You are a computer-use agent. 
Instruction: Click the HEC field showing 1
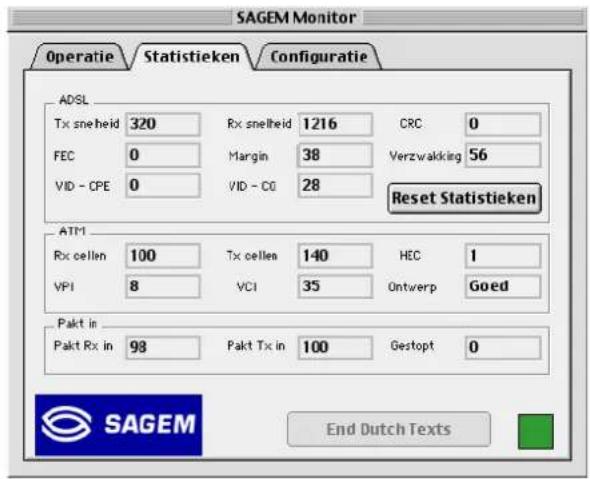click(503, 256)
